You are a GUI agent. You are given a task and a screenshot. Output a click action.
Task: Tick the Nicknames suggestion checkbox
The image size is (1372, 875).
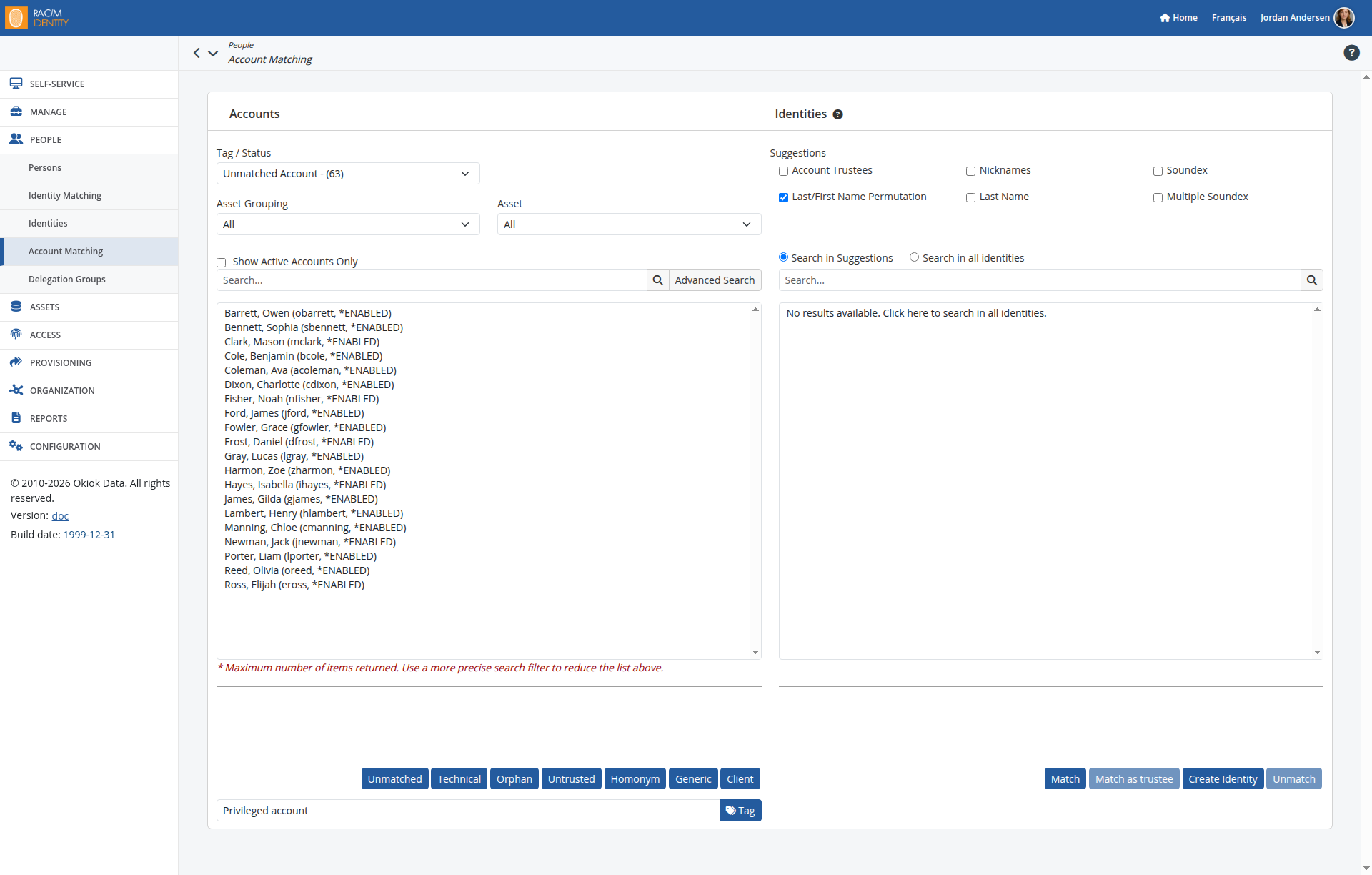(x=970, y=171)
